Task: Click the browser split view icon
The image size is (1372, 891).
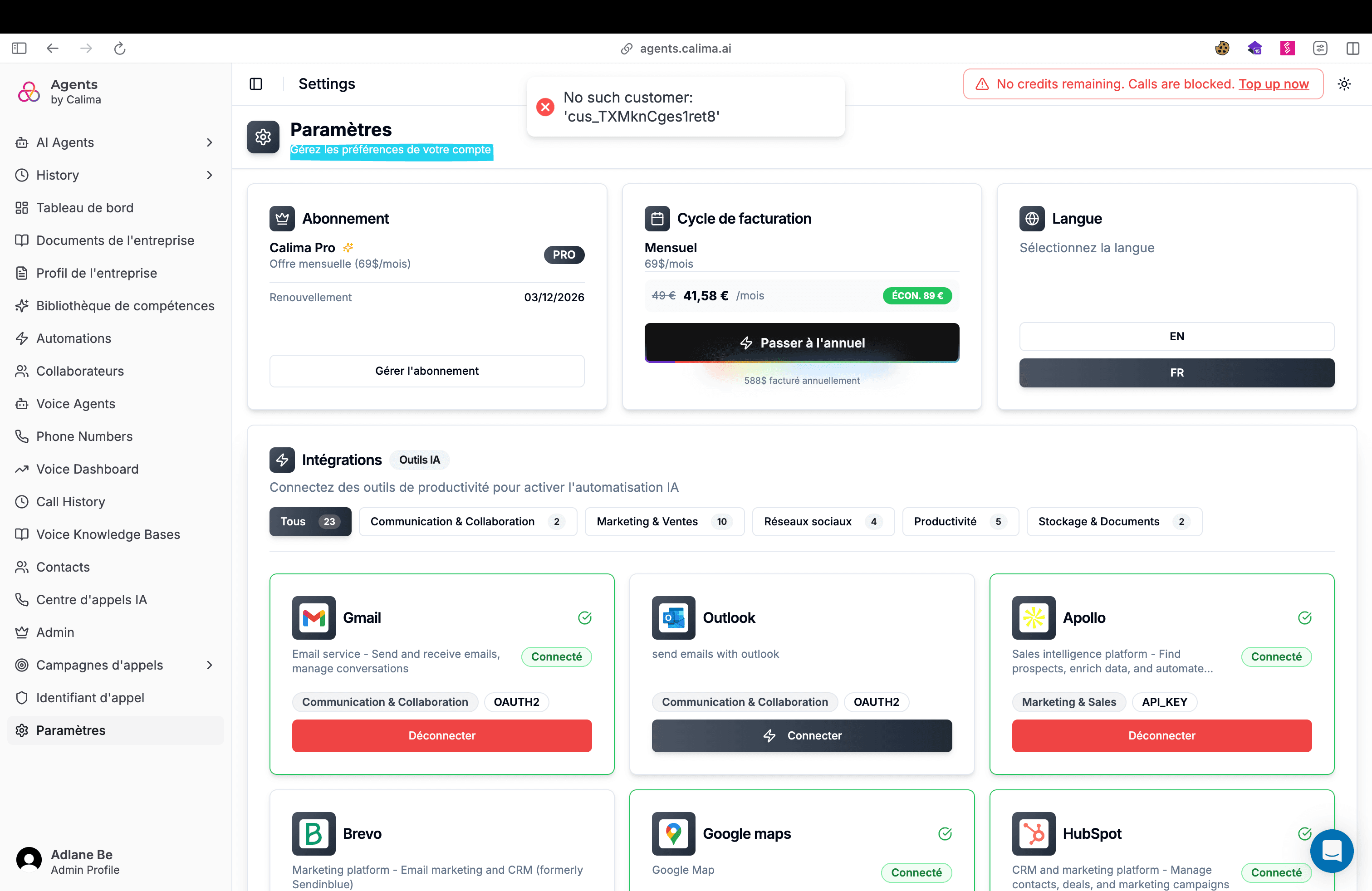Action: pos(1353,49)
